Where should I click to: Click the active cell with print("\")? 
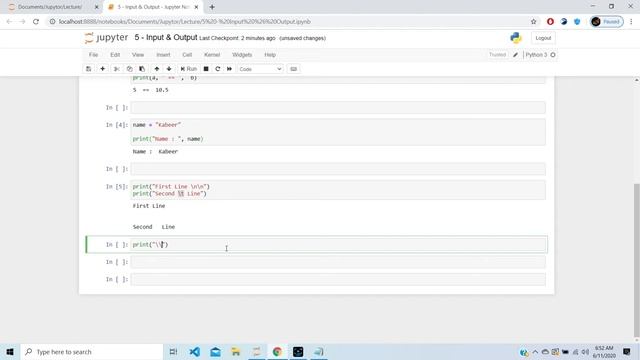[338, 244]
